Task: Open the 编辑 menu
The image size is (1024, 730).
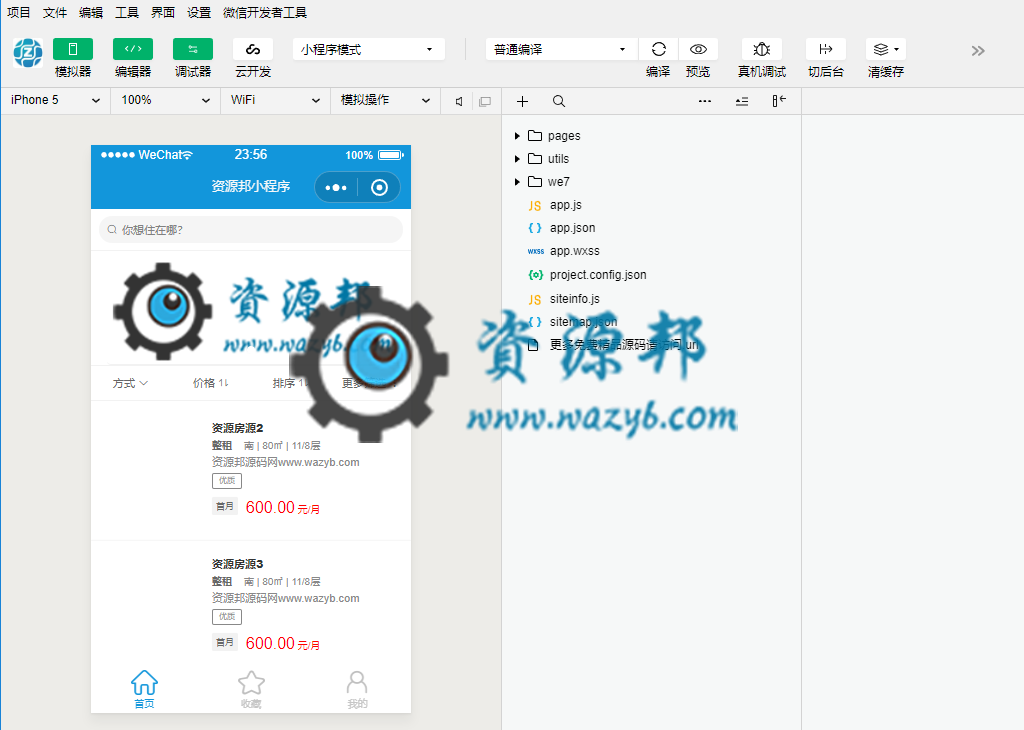Action: coord(91,12)
